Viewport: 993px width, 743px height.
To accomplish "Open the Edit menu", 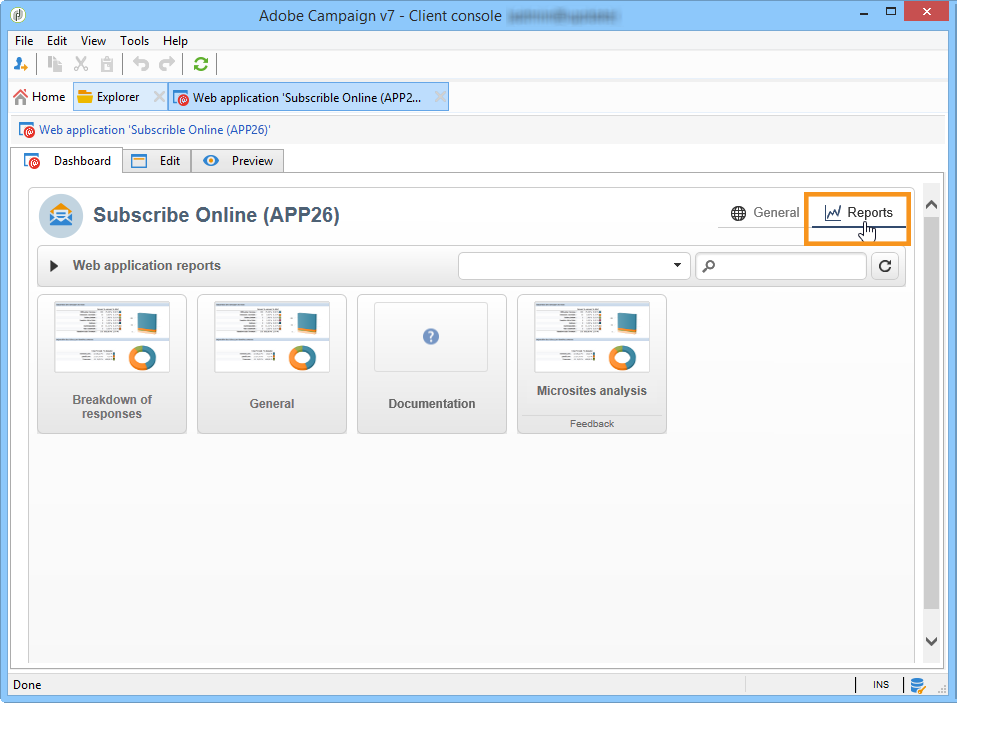I will click(x=56, y=41).
